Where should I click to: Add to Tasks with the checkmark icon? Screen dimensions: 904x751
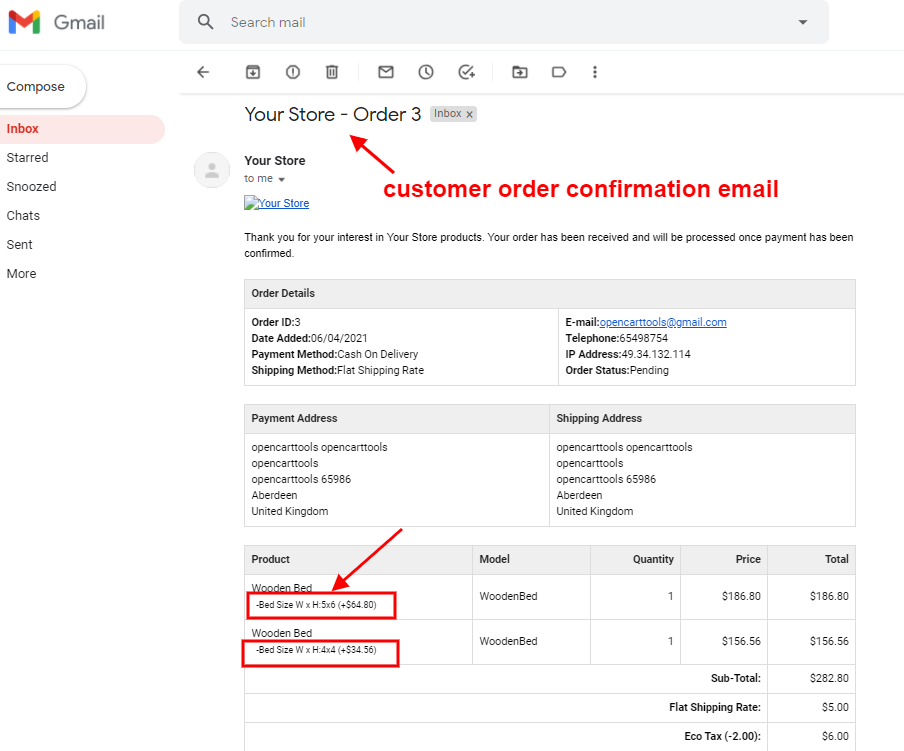click(x=466, y=72)
